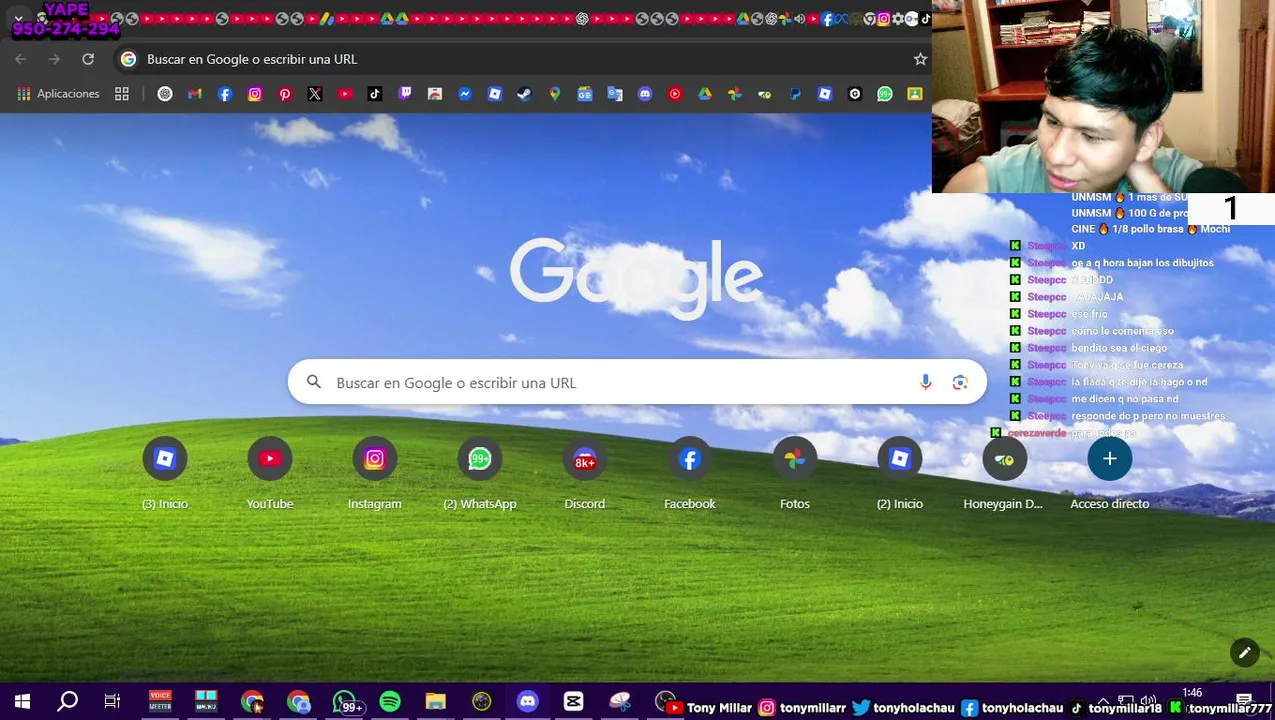This screenshot has height=720, width=1275.
Task: Open the Twitch bookmark icon
Action: tap(405, 94)
